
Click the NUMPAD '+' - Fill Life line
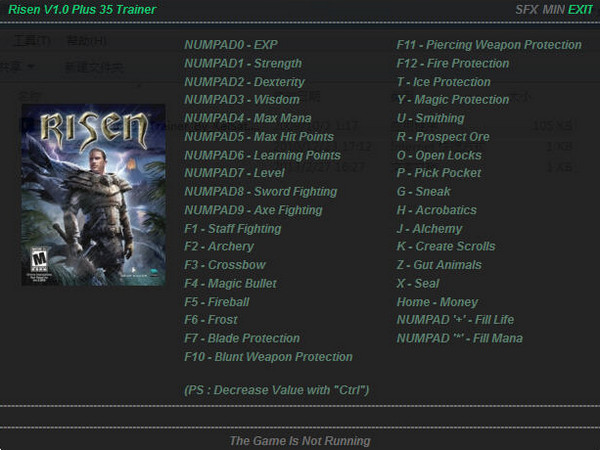pos(455,320)
